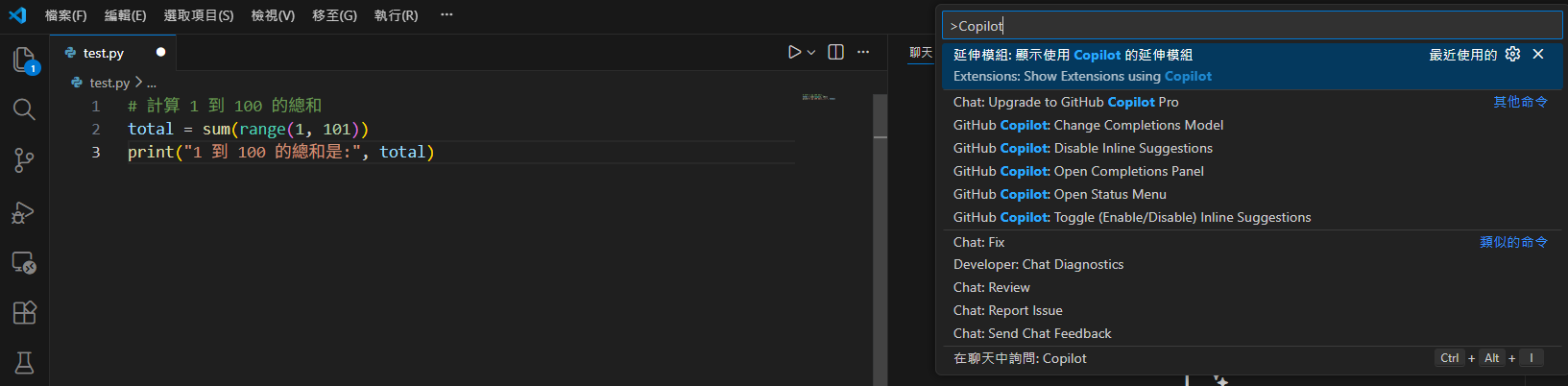Image resolution: width=1568 pixels, height=386 pixels.
Task: Click the Run Python file play button
Action: point(794,52)
